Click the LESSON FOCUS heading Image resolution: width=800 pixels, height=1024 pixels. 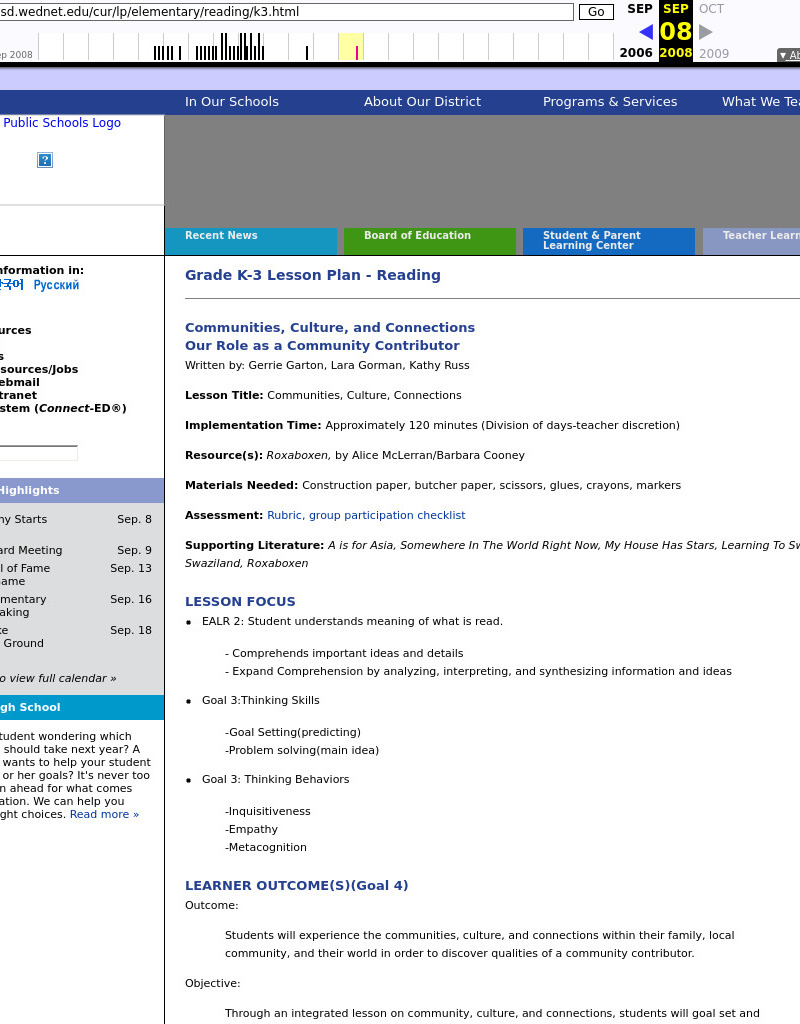coord(240,601)
